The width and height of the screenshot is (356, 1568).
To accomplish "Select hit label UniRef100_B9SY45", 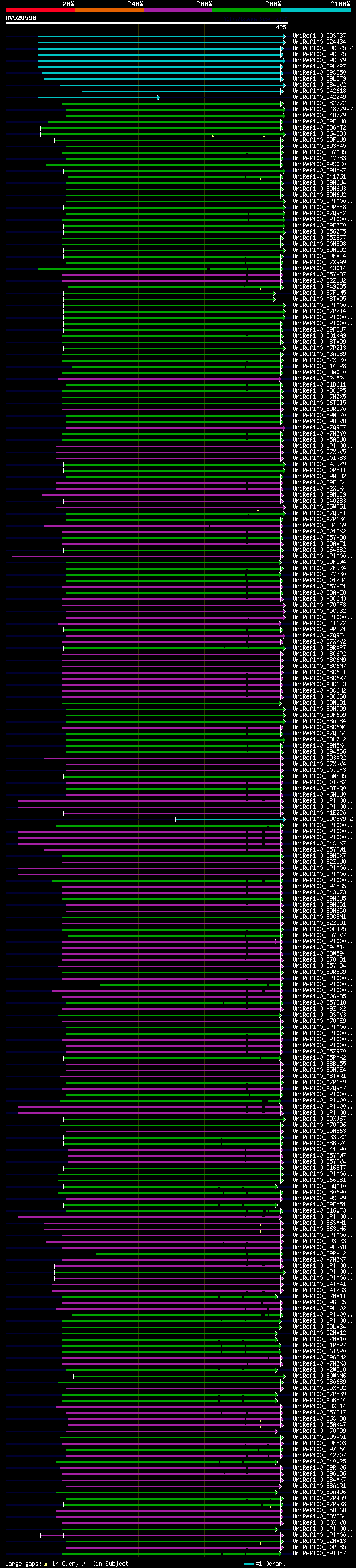I will click(319, 146).
